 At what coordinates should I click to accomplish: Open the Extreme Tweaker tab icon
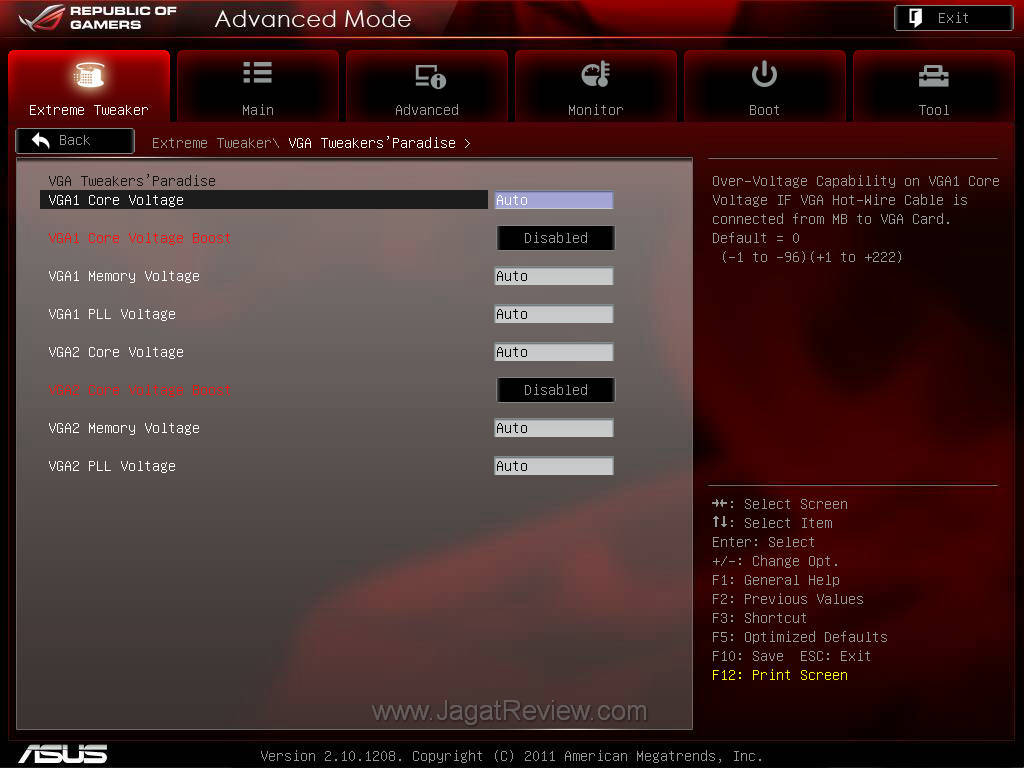click(x=89, y=75)
